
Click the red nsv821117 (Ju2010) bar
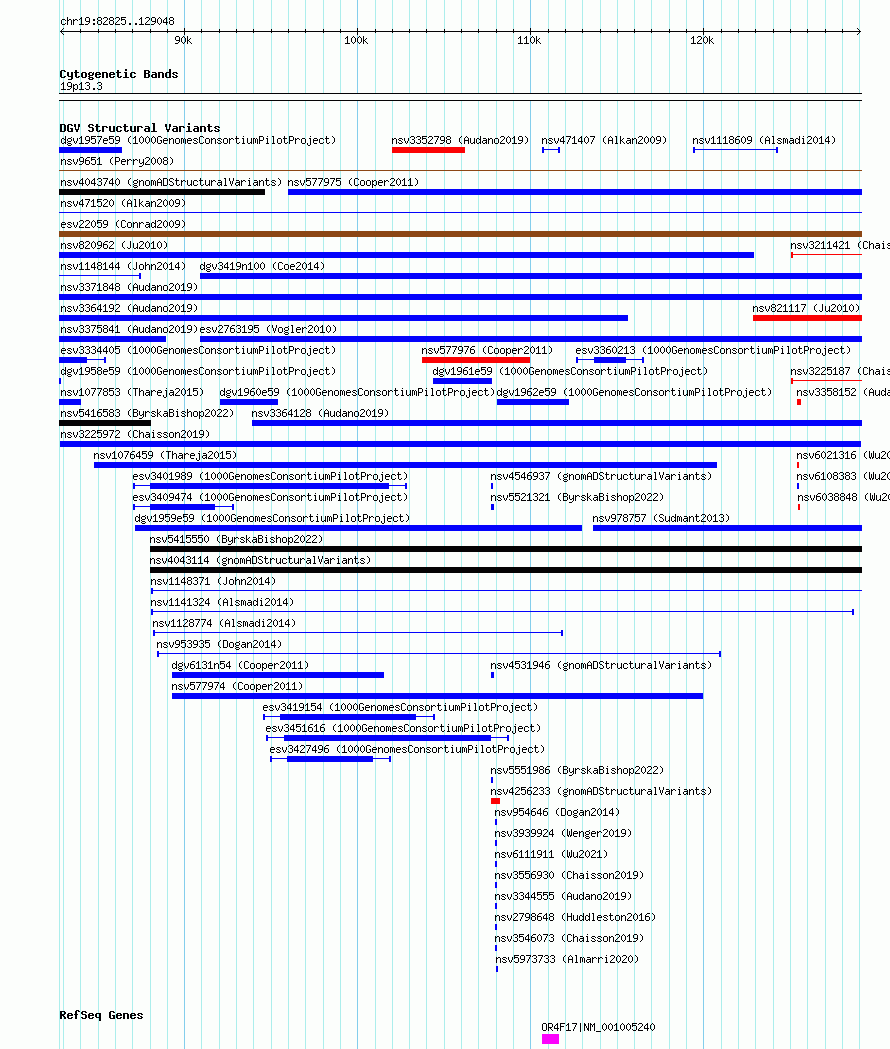[x=807, y=318]
